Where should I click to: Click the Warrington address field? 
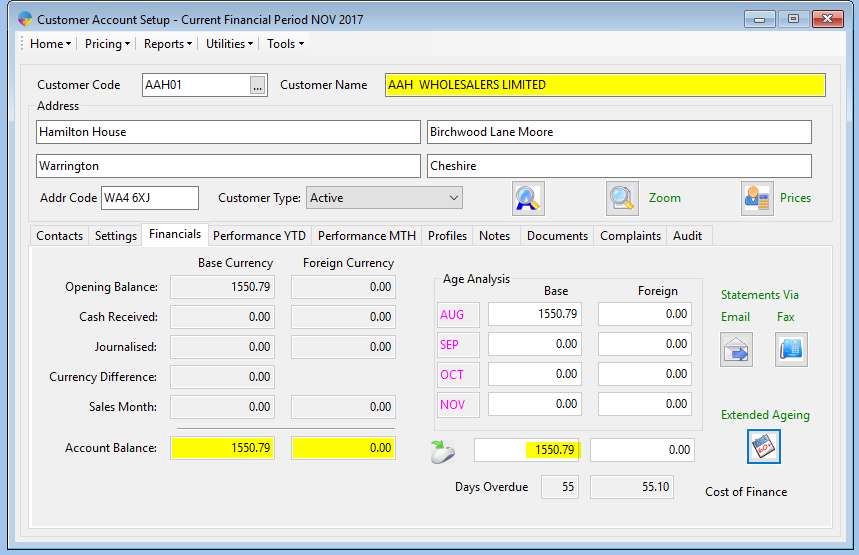pyautogui.click(x=228, y=166)
